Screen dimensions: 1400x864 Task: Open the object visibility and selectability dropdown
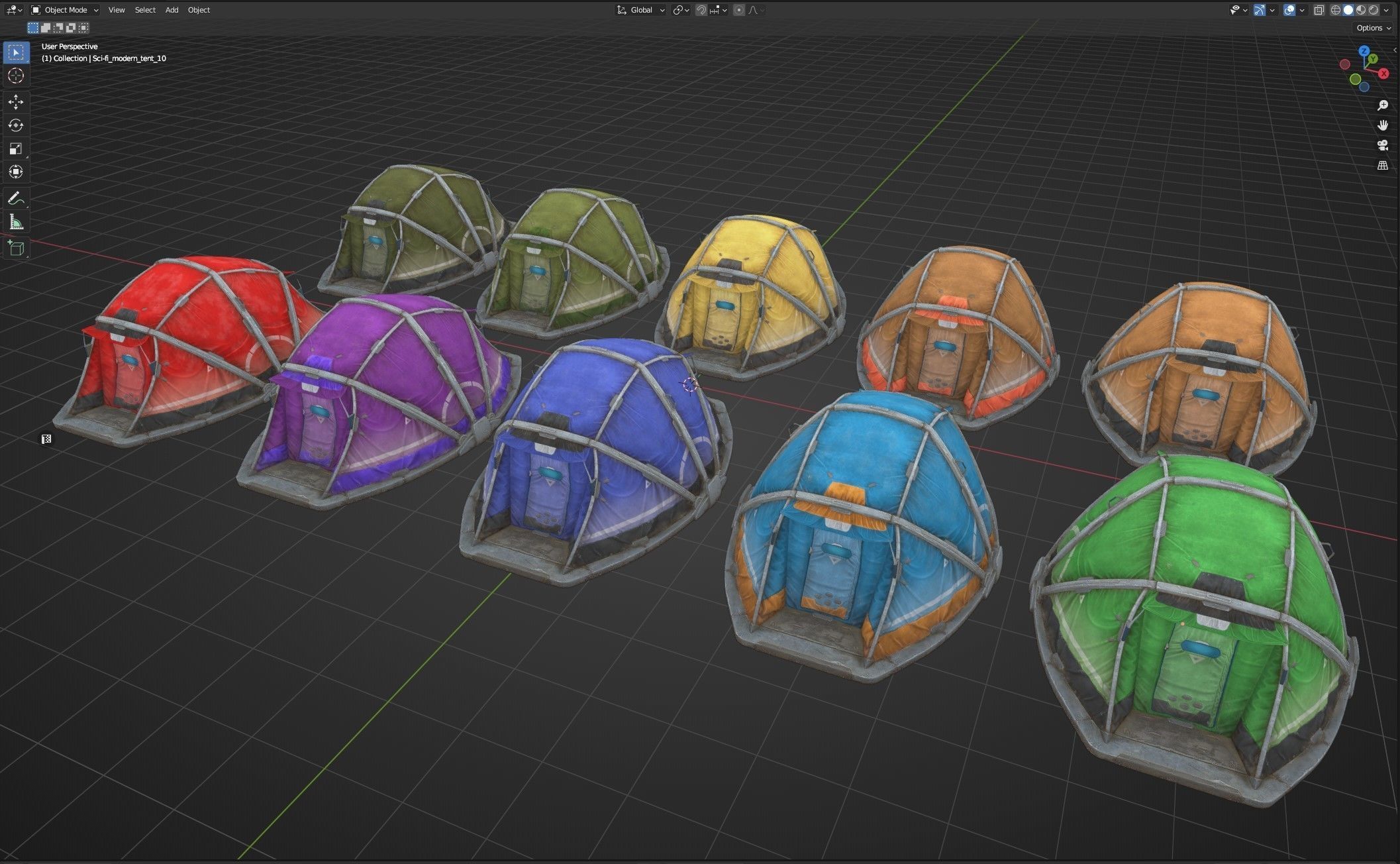pos(1238,10)
